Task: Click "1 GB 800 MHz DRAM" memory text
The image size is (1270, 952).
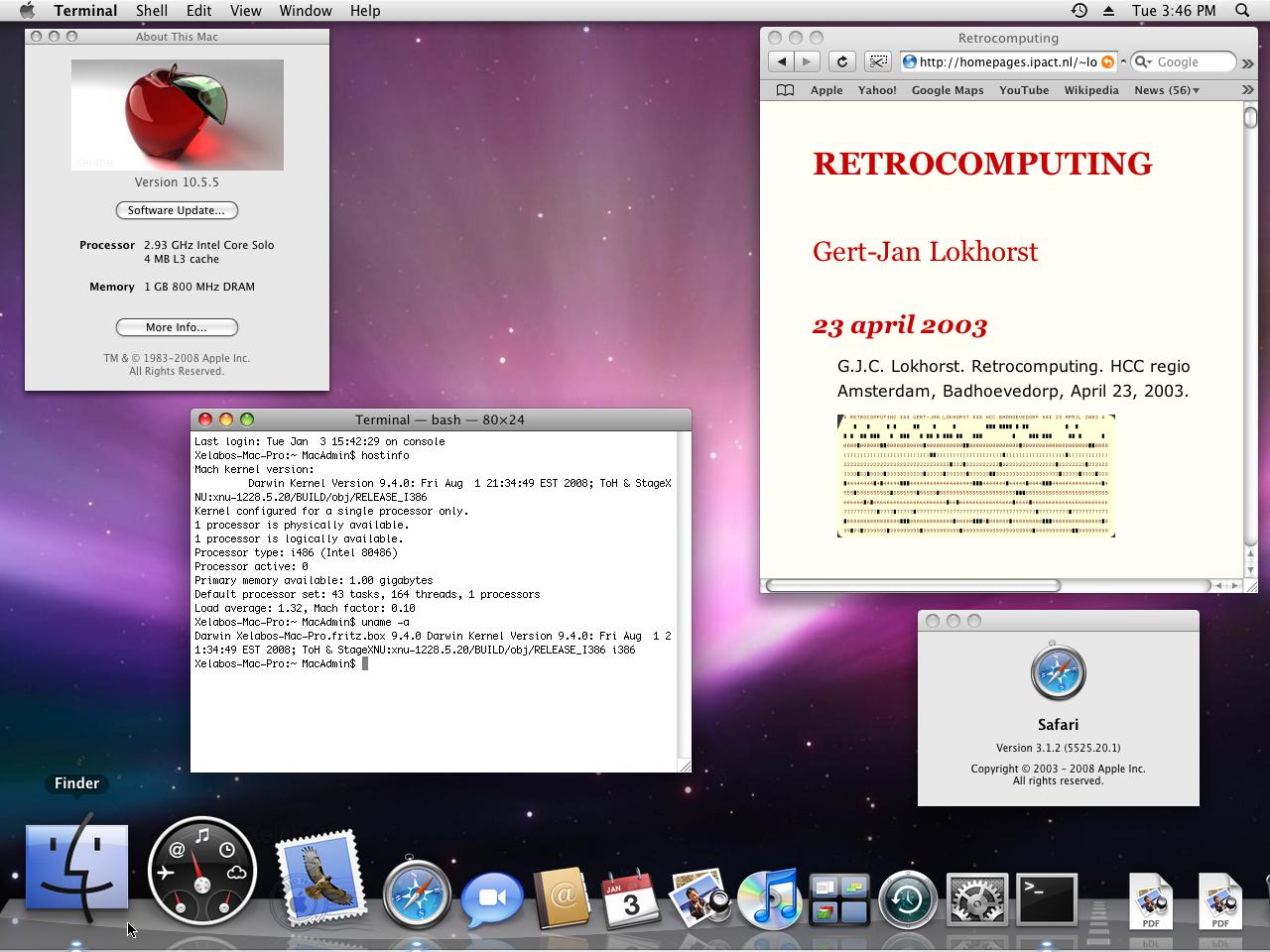Action: (x=199, y=287)
